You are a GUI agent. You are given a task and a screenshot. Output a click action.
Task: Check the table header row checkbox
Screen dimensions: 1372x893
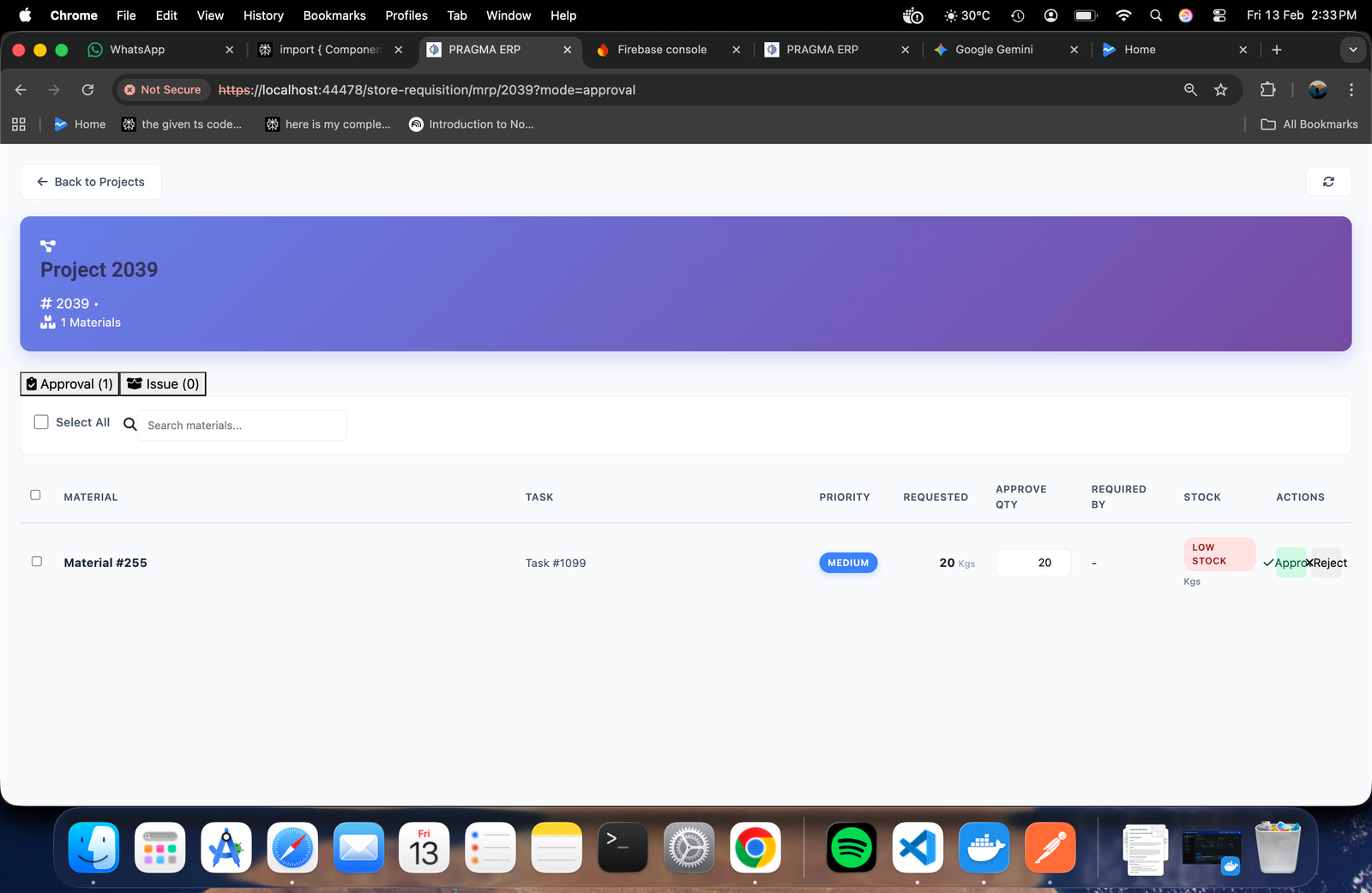36,495
